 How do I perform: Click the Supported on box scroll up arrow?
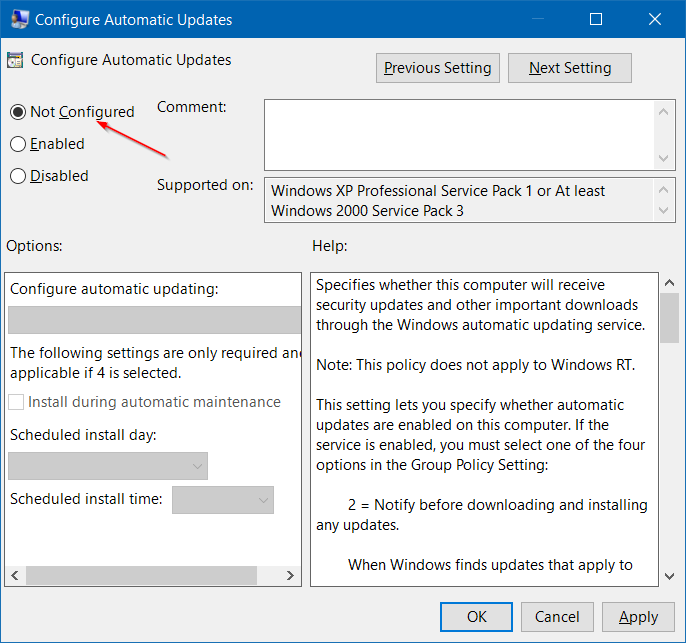coord(663,190)
